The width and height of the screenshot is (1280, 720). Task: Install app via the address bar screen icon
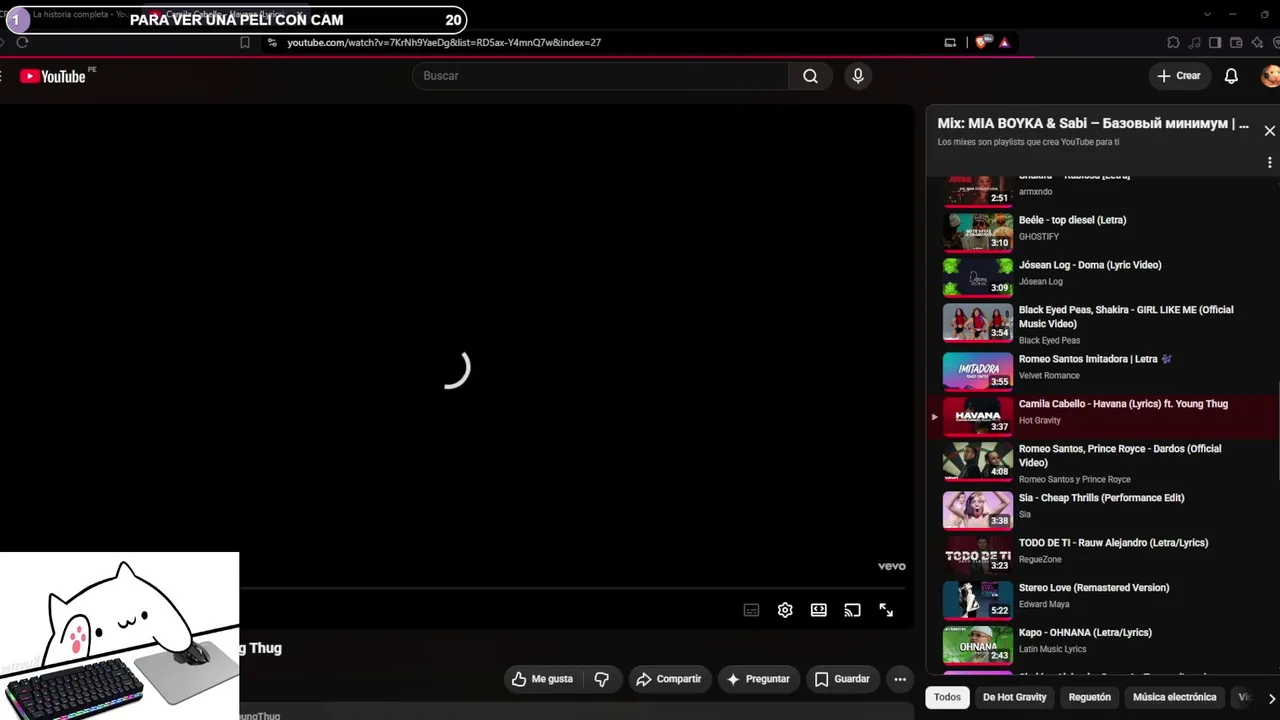950,43
